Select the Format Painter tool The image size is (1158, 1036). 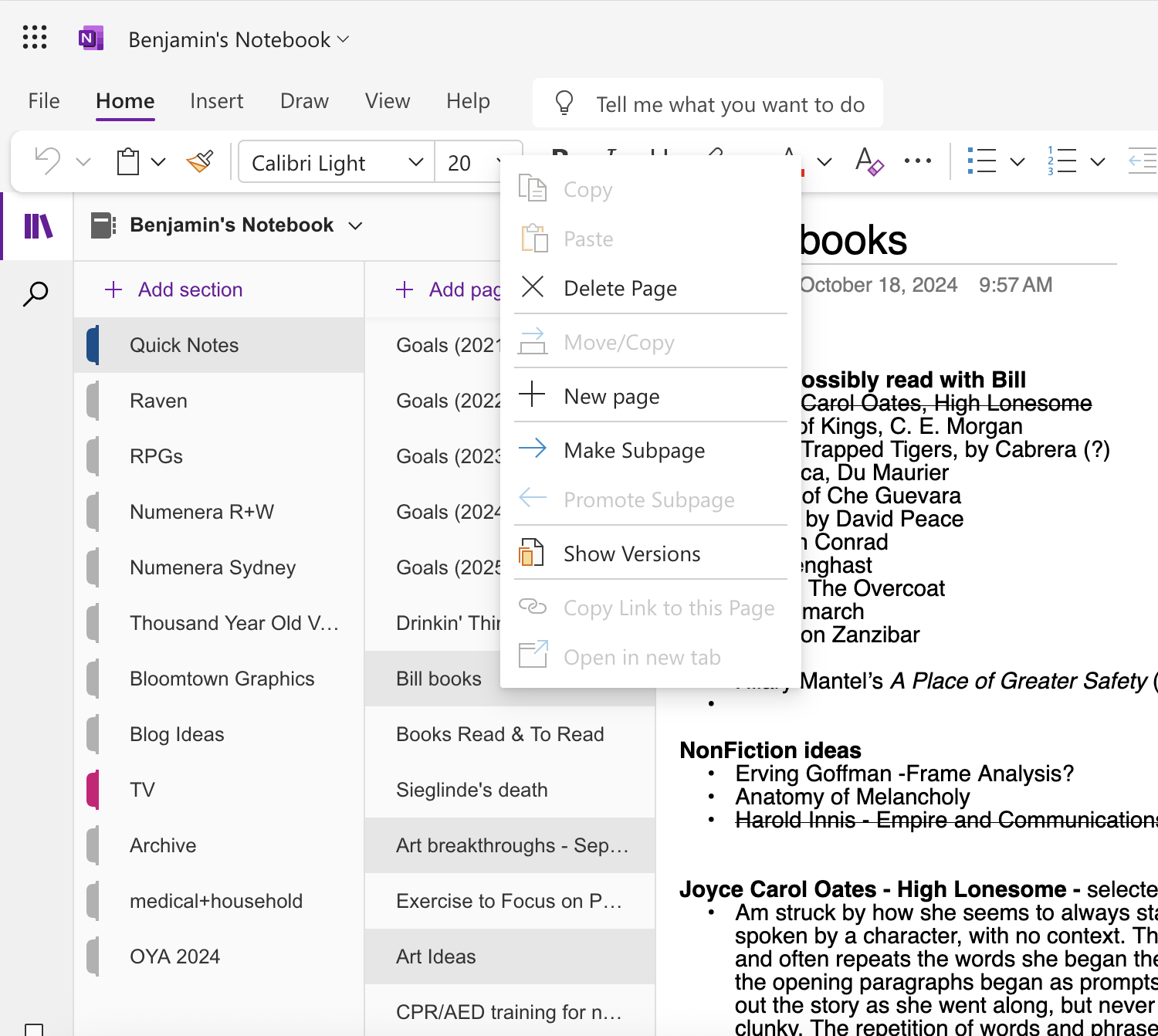coord(199,161)
